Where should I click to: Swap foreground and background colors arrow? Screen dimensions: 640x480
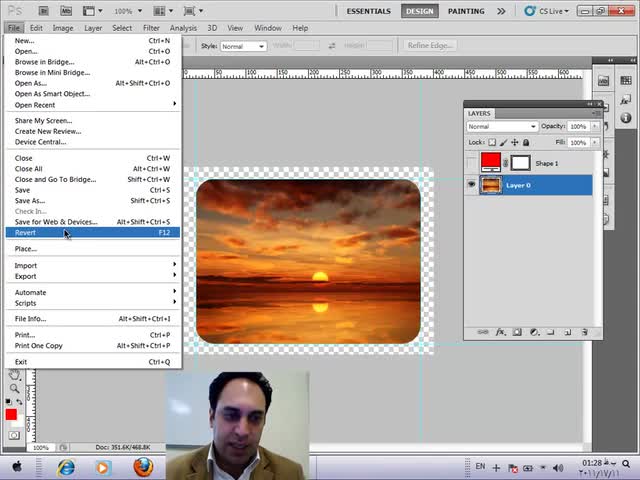(x=19, y=402)
